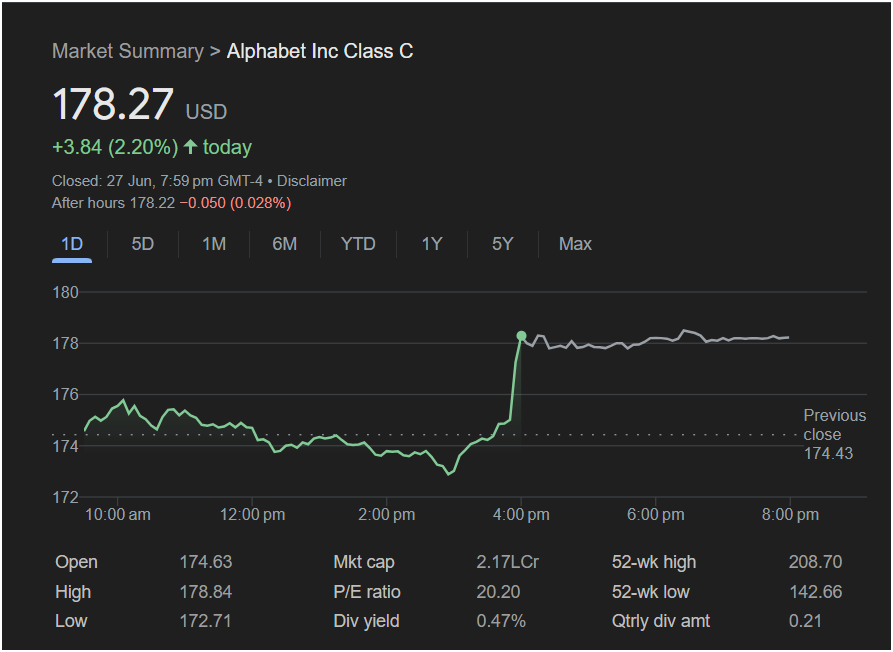Click the green 4:00 pm closing price dot
The width and height of the screenshot is (893, 652).
[521, 336]
